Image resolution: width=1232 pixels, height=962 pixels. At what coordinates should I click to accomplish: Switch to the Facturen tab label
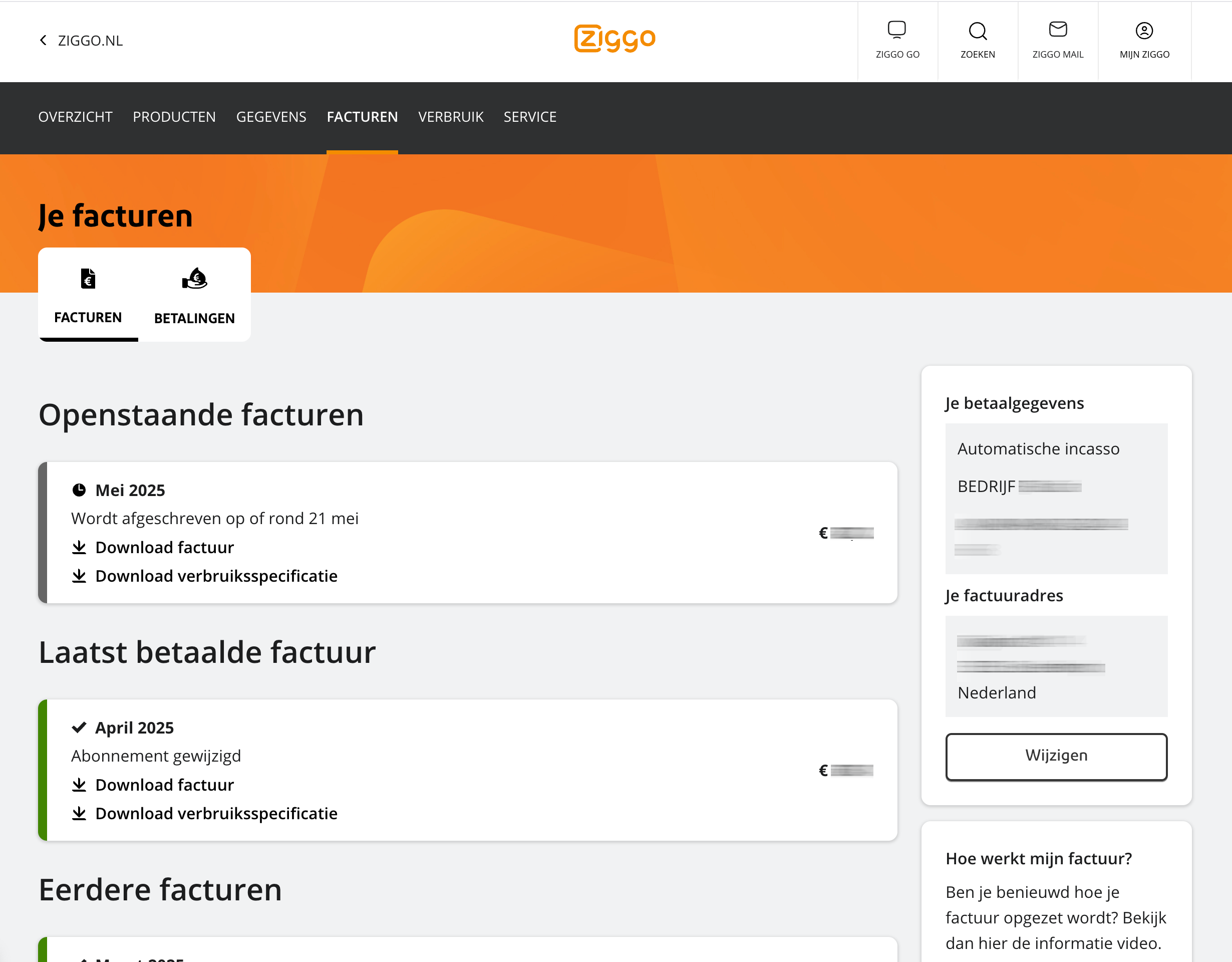tap(88, 318)
